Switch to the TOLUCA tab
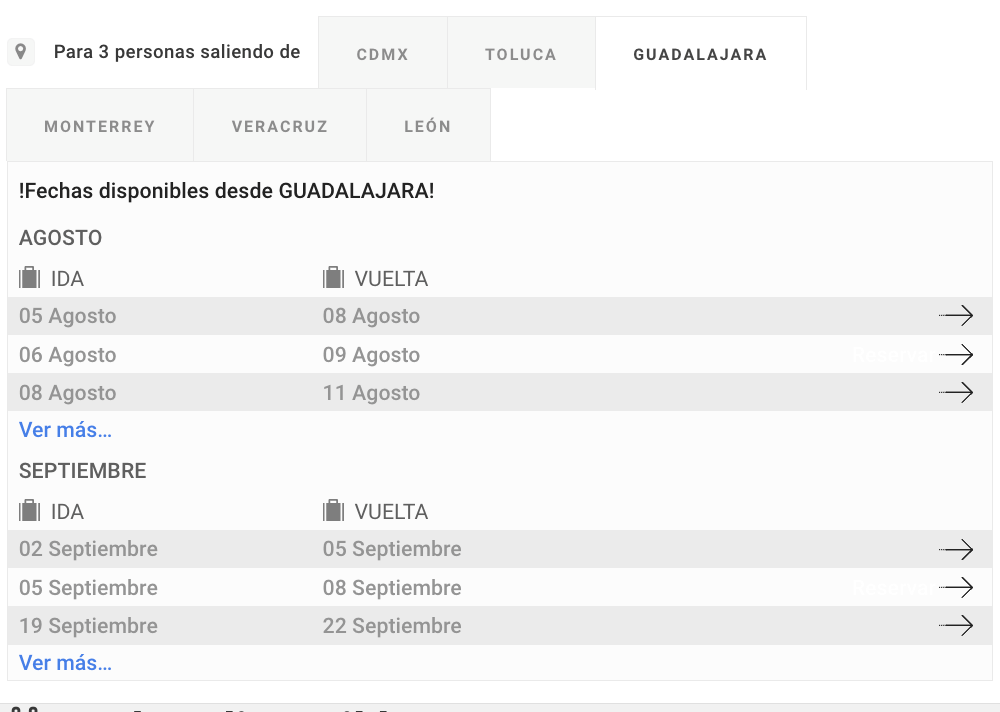The width and height of the screenshot is (1000, 712). pyautogui.click(x=521, y=53)
